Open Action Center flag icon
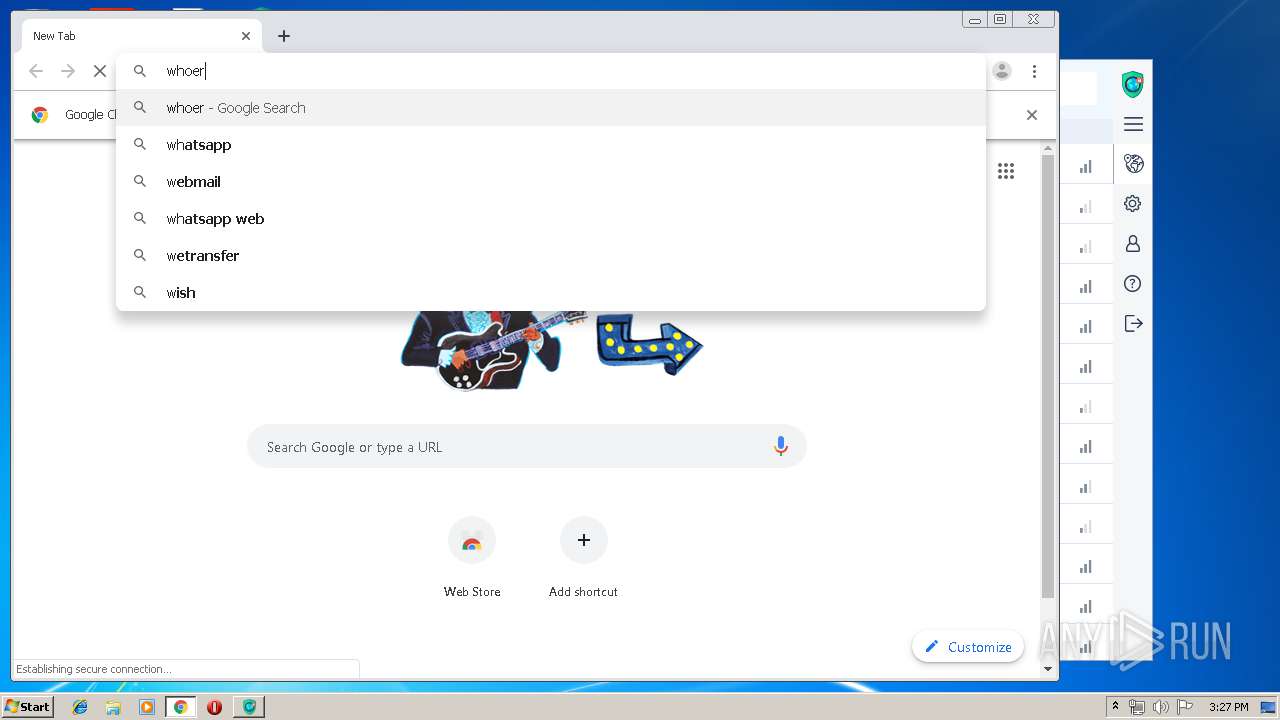This screenshot has height=720, width=1280. tap(1184, 707)
